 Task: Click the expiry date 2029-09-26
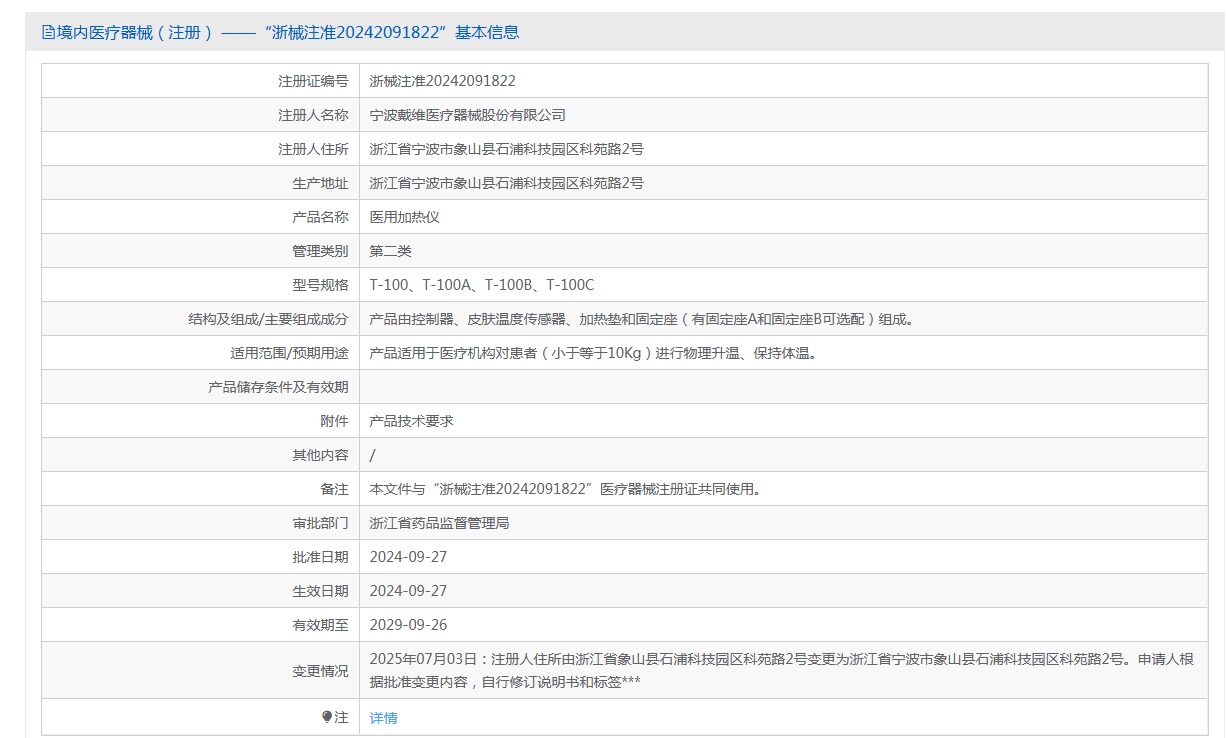[408, 625]
